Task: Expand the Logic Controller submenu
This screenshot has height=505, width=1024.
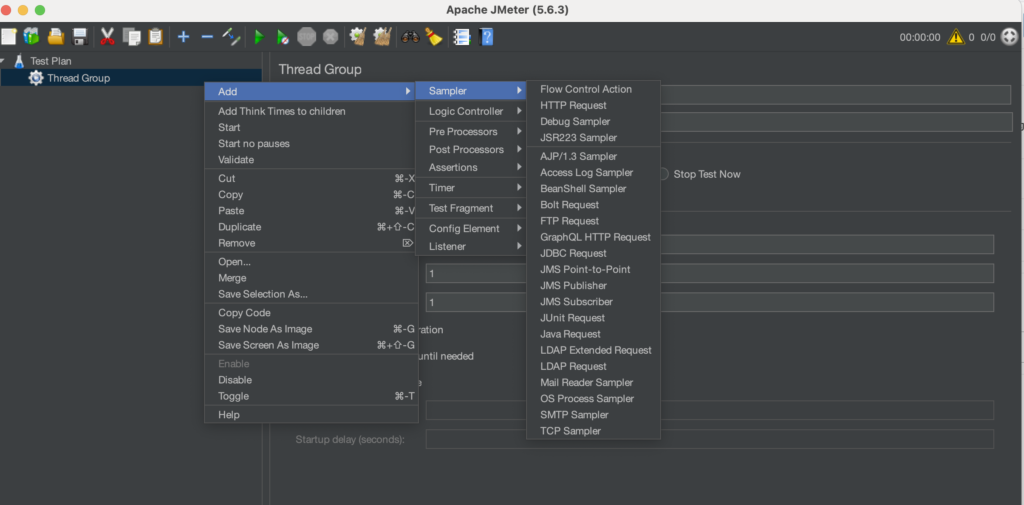Action: (x=471, y=111)
